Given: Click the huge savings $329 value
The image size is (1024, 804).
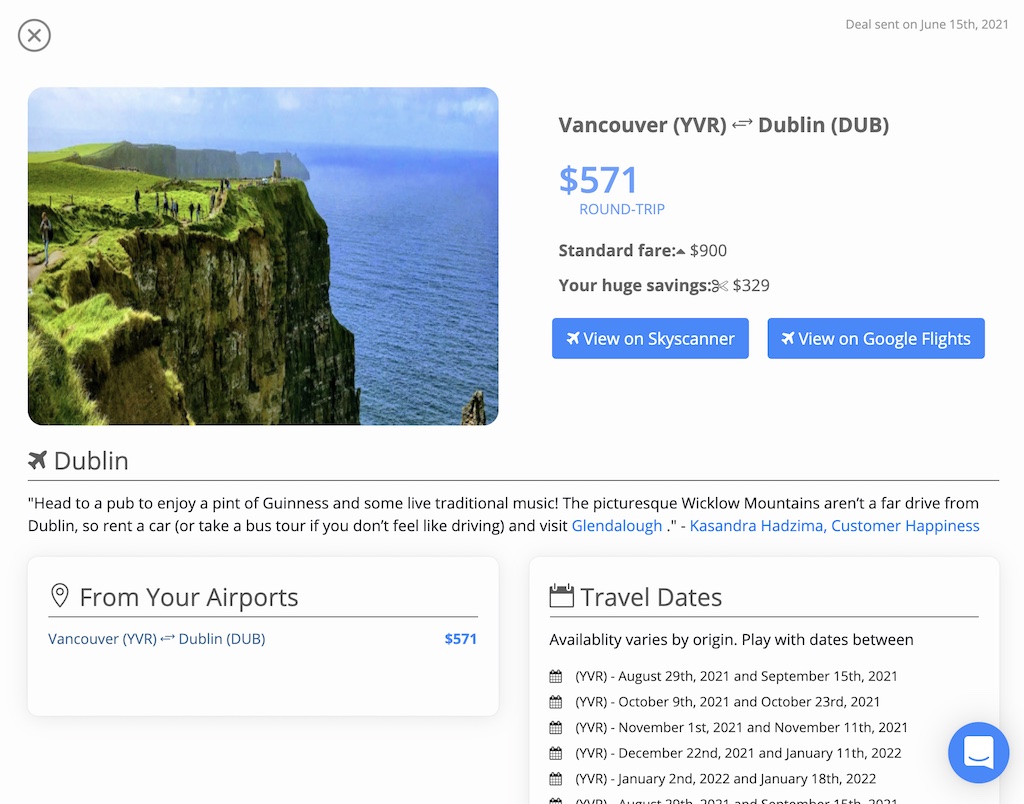Looking at the screenshot, I should (751, 285).
